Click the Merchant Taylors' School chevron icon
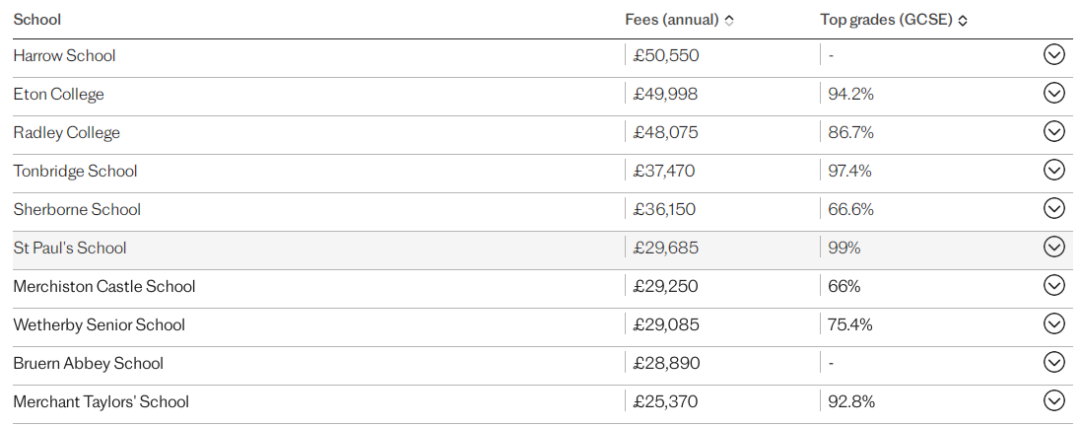1080x427 pixels. tap(1054, 400)
